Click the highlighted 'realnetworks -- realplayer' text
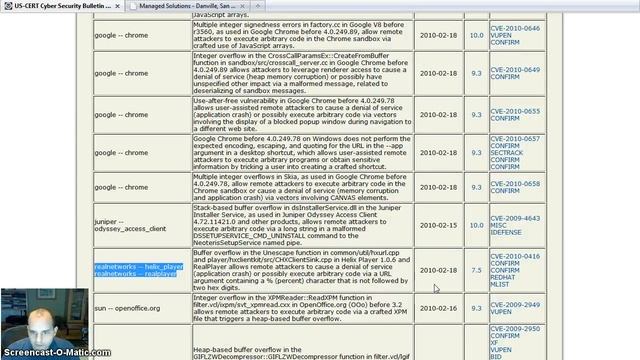This screenshot has width=640, height=360. click(136, 274)
